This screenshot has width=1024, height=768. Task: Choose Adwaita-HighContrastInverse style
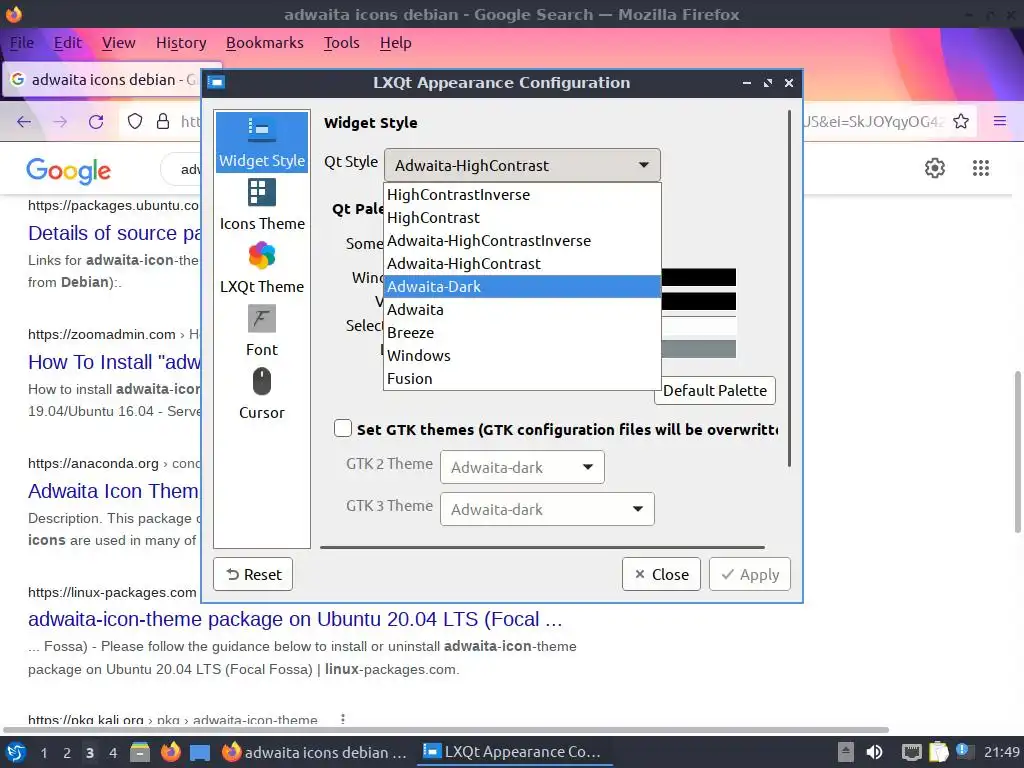coord(522,240)
